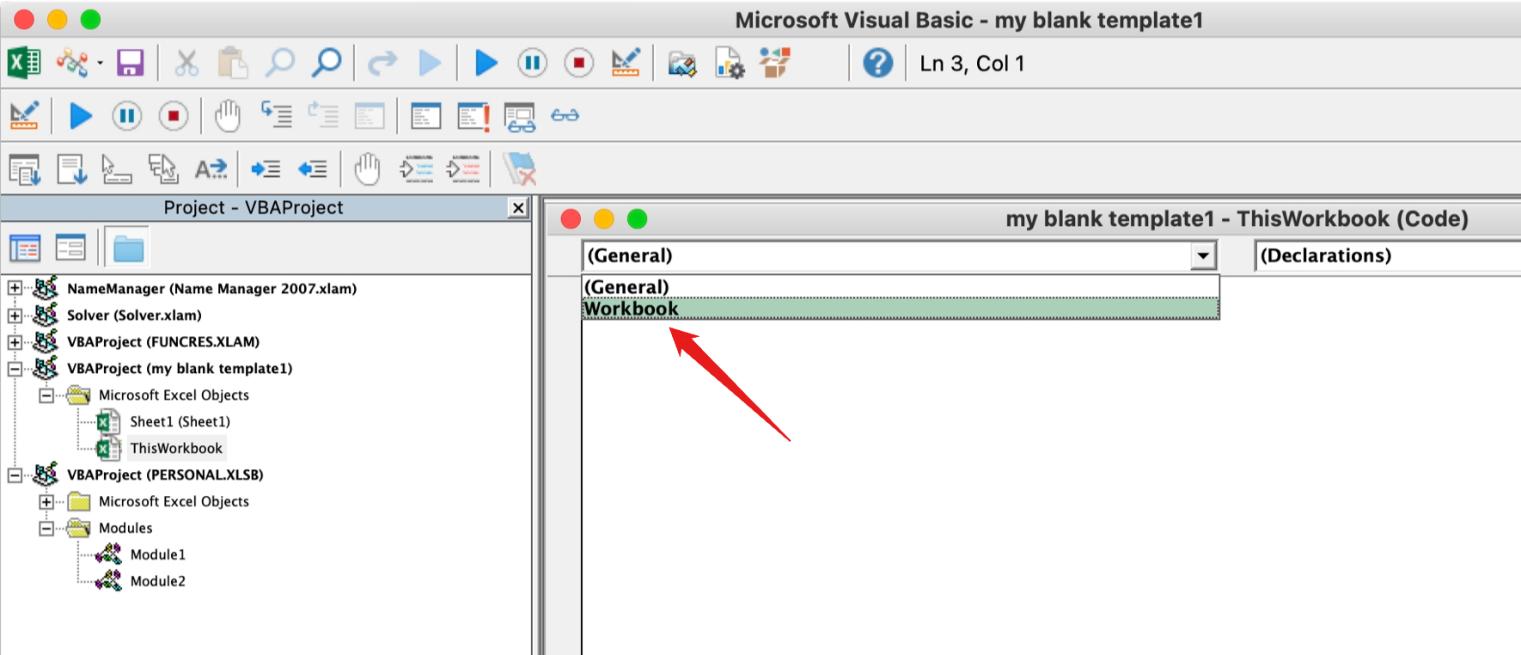Expand the Solver (Solver.xlam) node
This screenshot has height=655, width=1521.
point(14,315)
